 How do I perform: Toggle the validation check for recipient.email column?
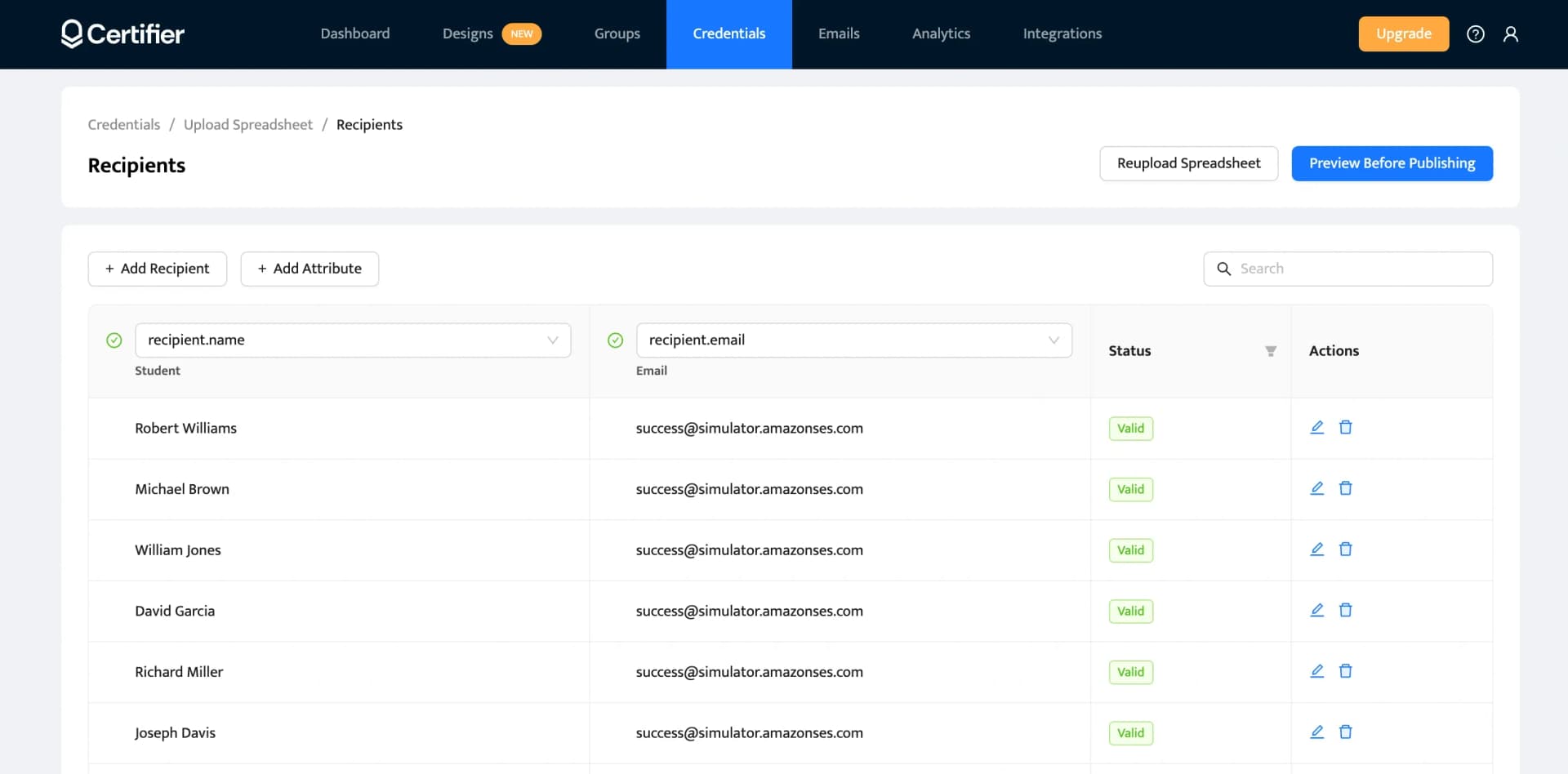coord(615,340)
